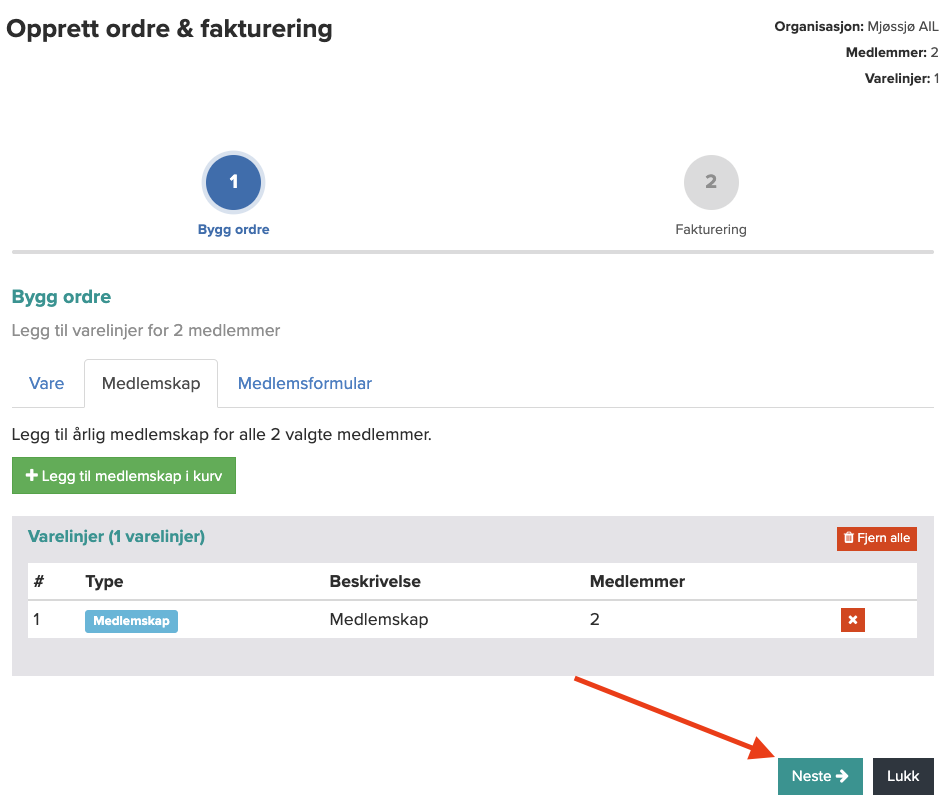Select the Medlemskap tab
Screen dimensions: 950x810
(x=151, y=383)
